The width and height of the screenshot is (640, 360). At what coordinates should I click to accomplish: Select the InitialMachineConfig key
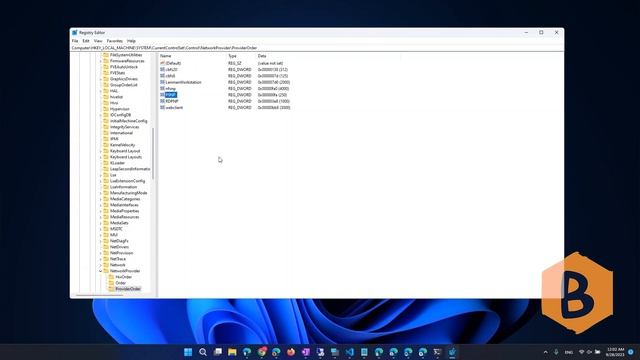click(x=129, y=121)
